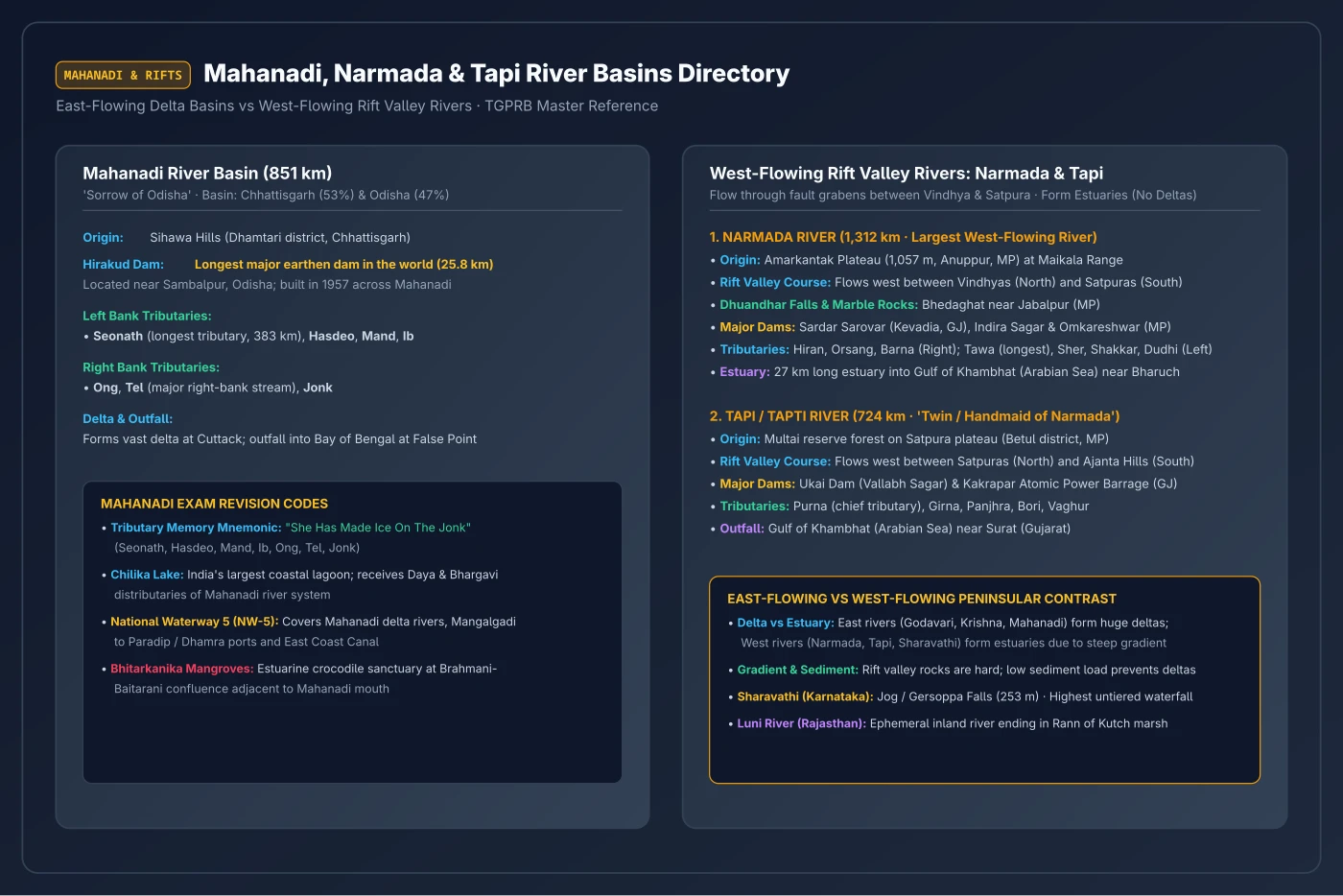This screenshot has width=1343, height=896.
Task: Click the Narmada Rift Valley Course line mentioning Vindhyas
Action: pos(946,282)
